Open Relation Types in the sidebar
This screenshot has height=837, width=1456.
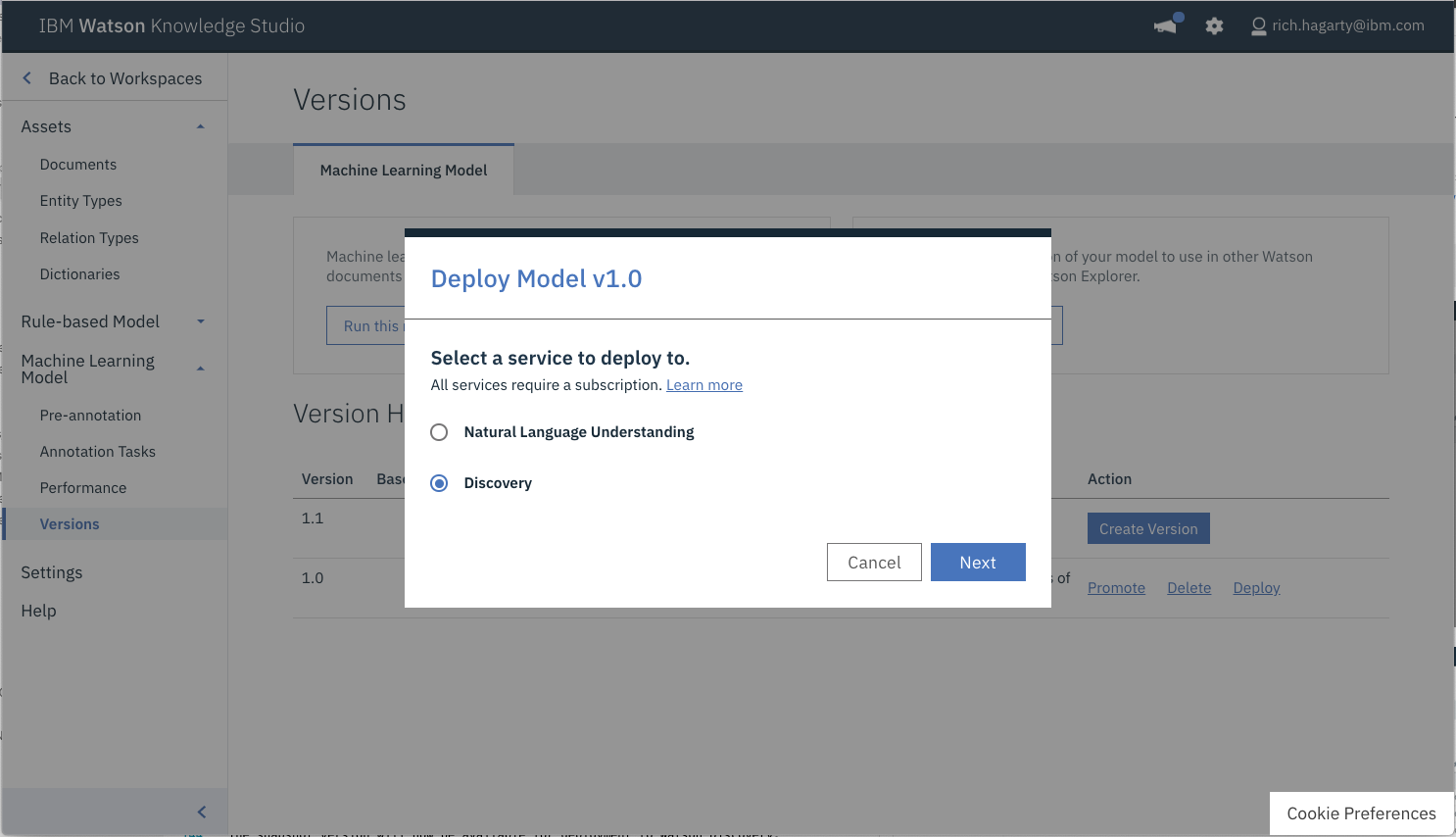[x=89, y=238]
